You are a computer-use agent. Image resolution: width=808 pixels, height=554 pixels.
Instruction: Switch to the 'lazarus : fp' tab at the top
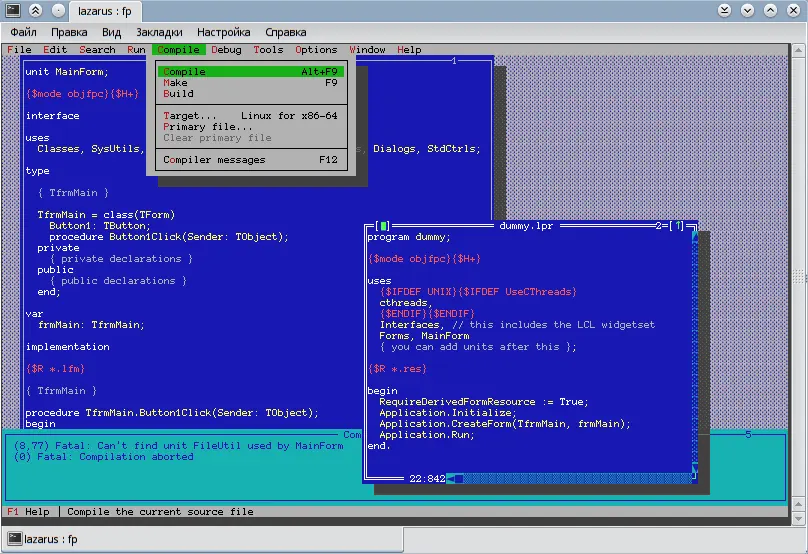pos(105,11)
